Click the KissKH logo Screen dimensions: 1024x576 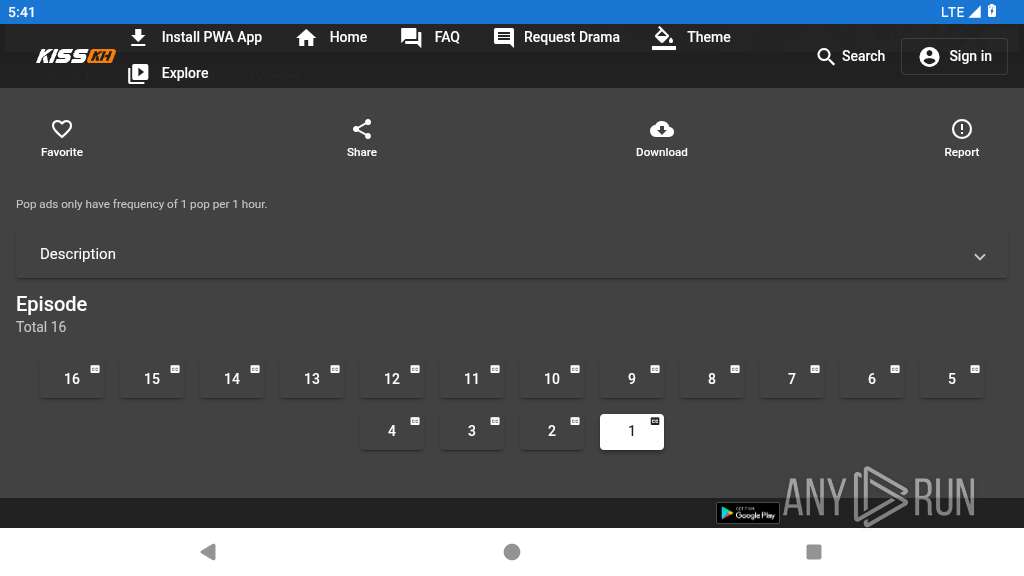pos(76,56)
